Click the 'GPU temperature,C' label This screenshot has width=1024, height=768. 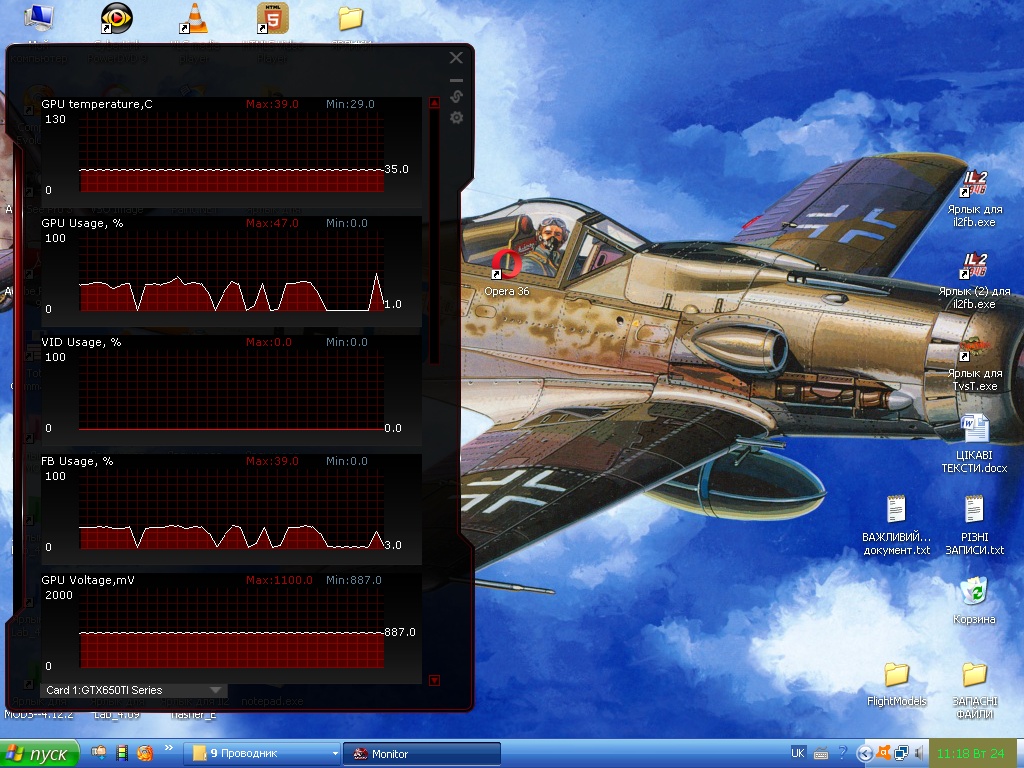click(97, 104)
